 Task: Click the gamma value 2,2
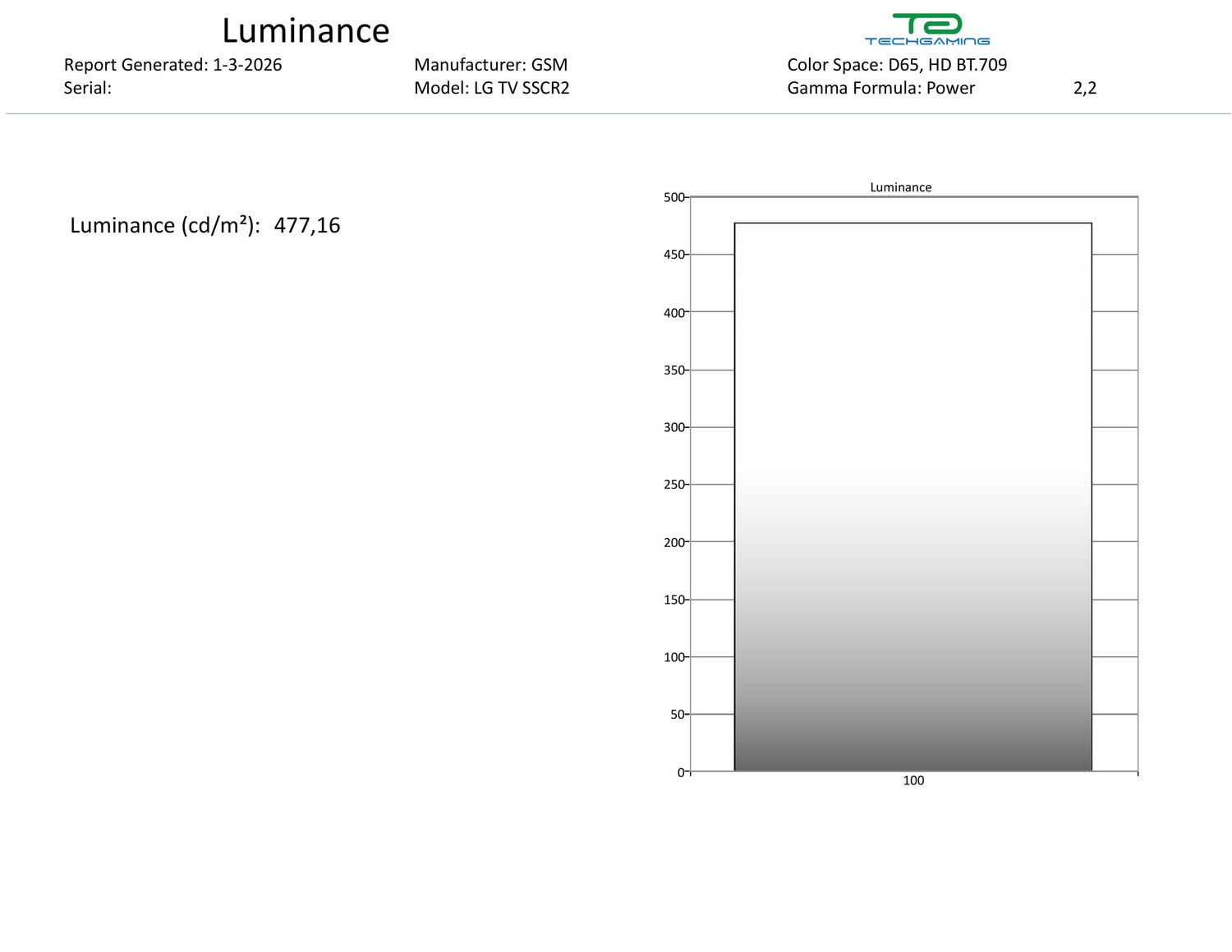(1084, 88)
